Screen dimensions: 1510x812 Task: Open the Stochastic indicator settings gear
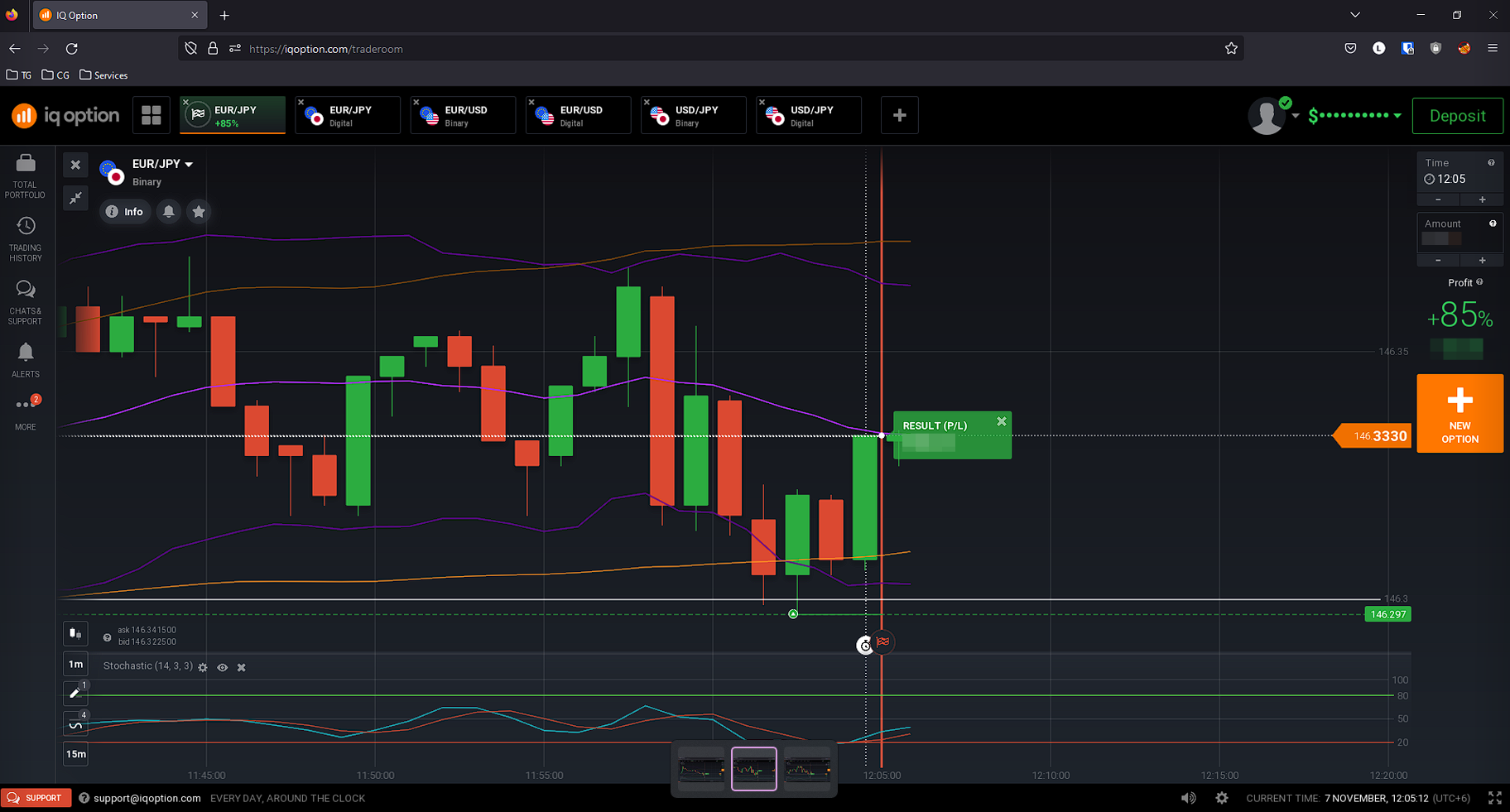[203, 667]
